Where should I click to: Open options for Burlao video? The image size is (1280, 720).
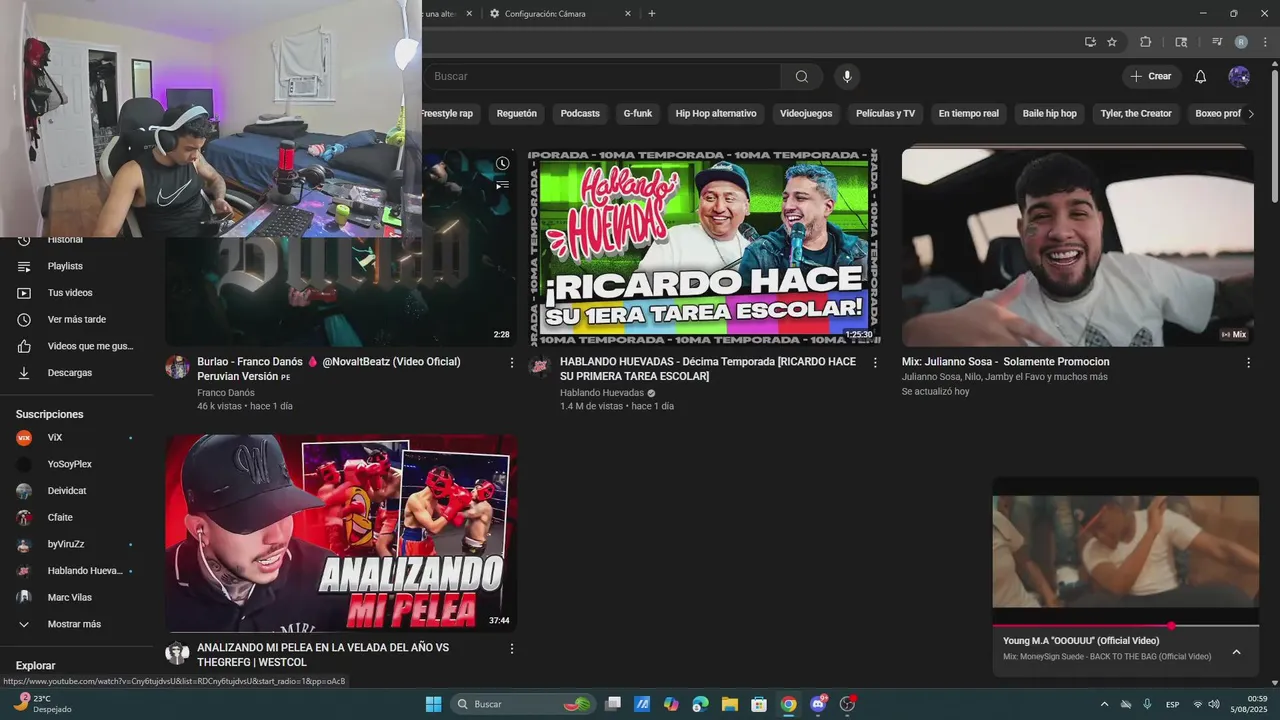click(512, 363)
